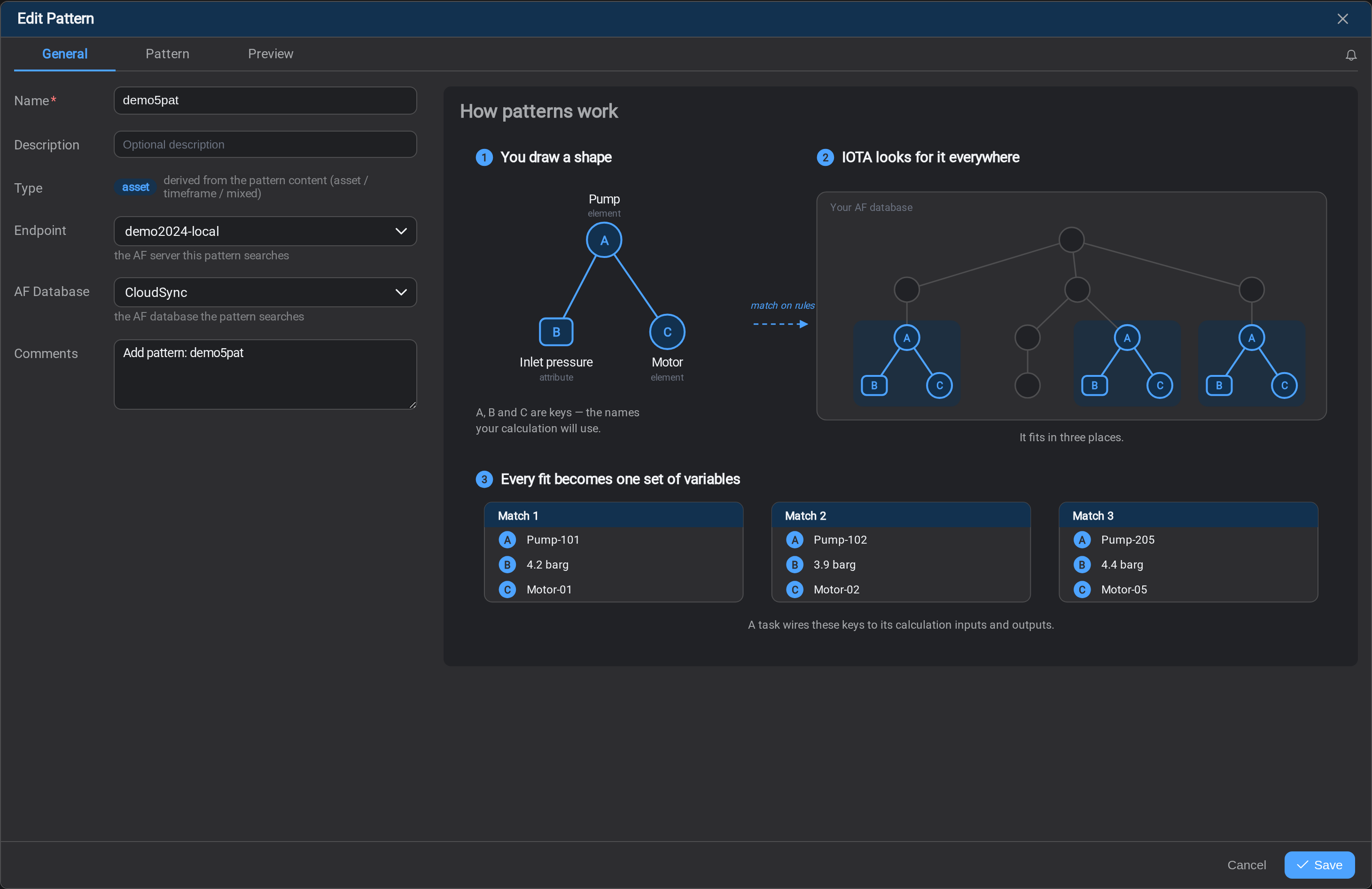Screen dimensions: 1372x889
Task: Click the C key icon beside Motor-01
Action: (507, 589)
